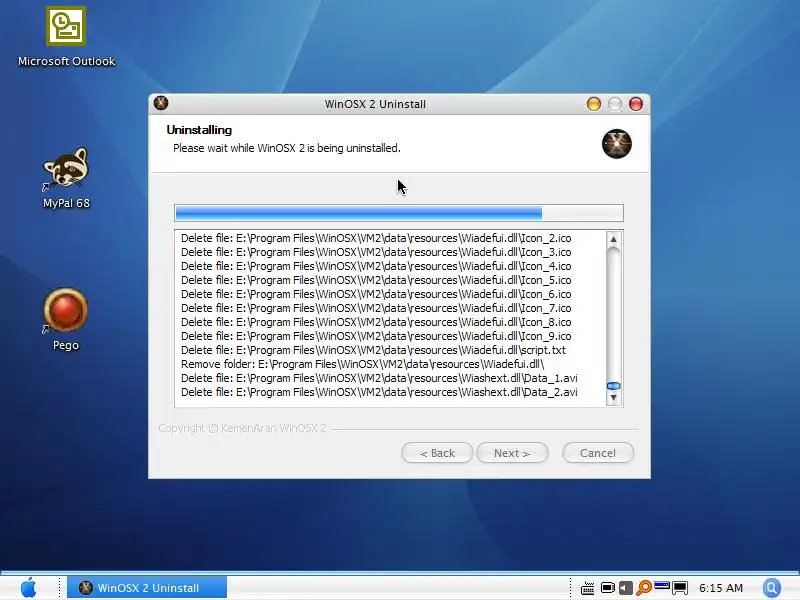Select the log line ending Icon_5.ico

point(376,280)
